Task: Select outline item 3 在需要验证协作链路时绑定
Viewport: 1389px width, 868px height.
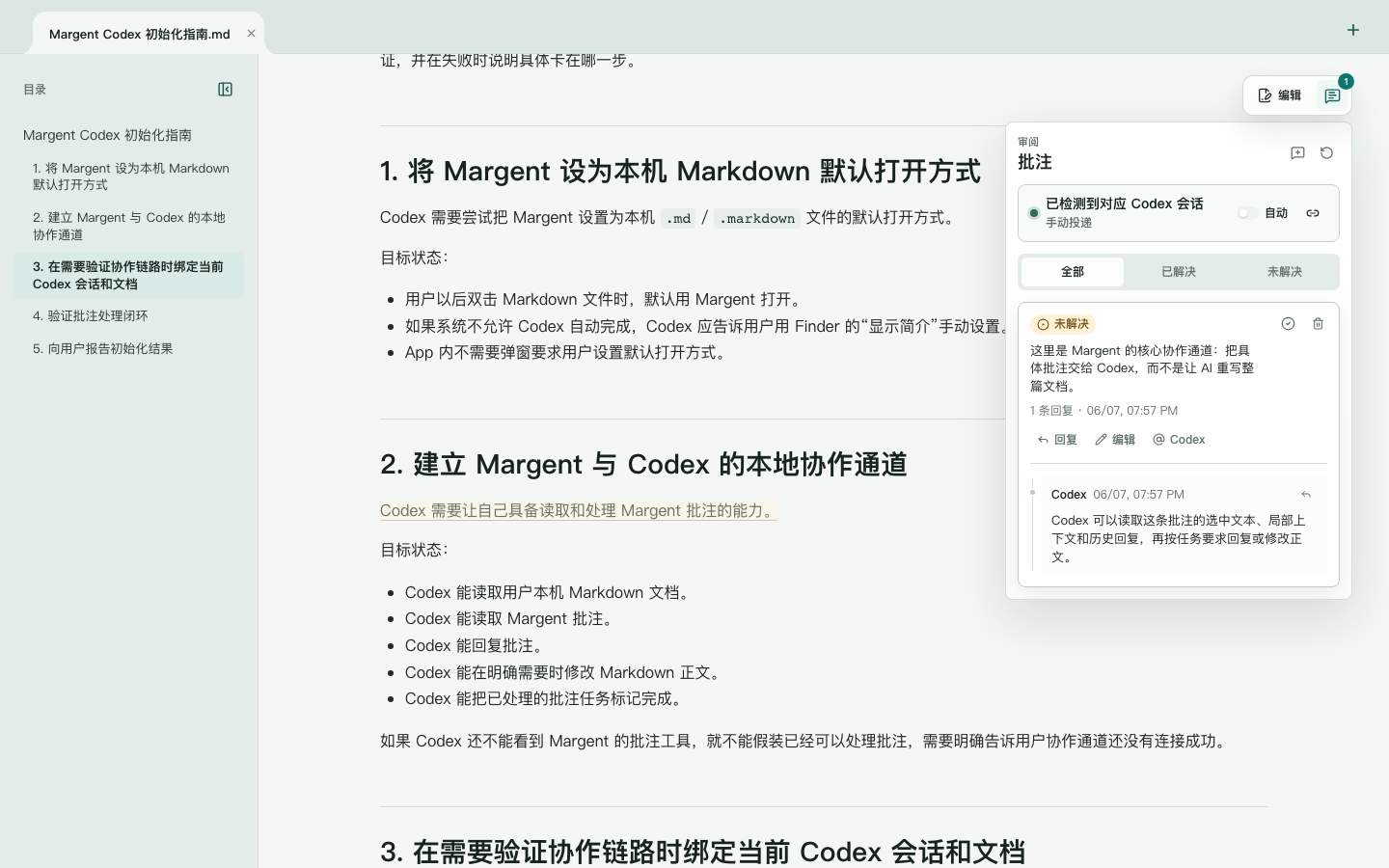Action: click(128, 275)
